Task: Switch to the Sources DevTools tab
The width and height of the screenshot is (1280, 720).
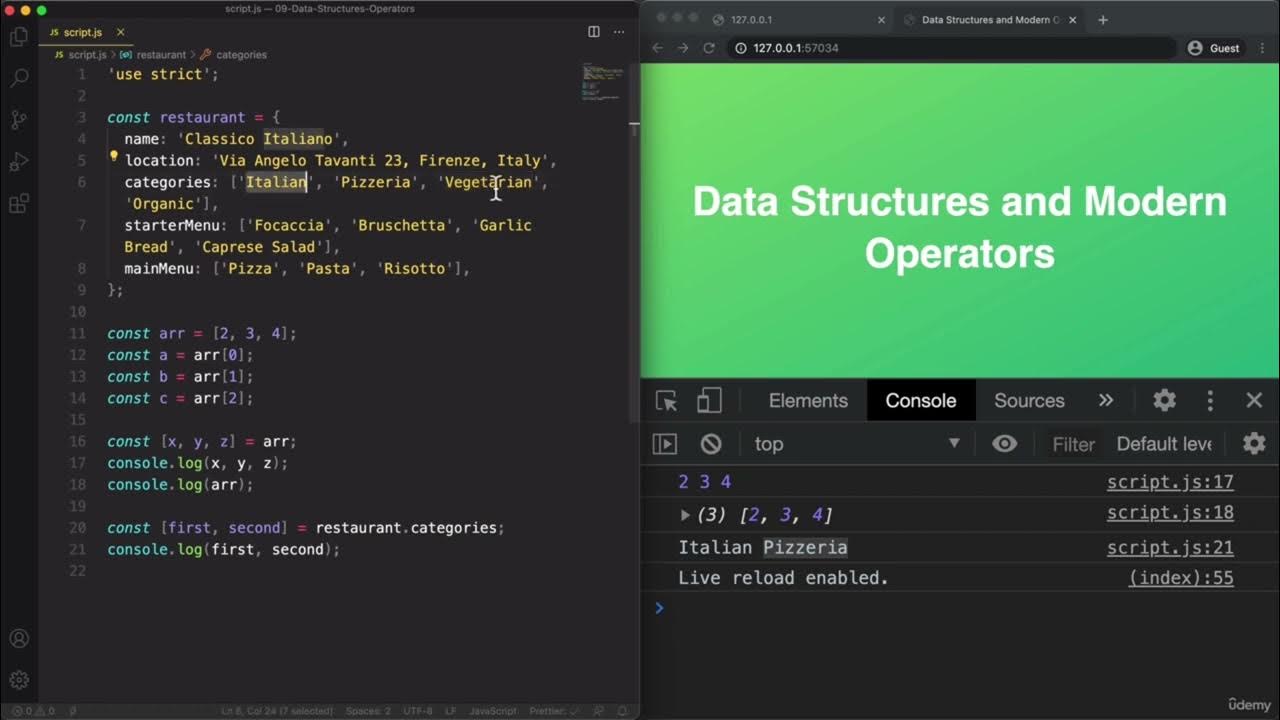Action: pos(1029,401)
